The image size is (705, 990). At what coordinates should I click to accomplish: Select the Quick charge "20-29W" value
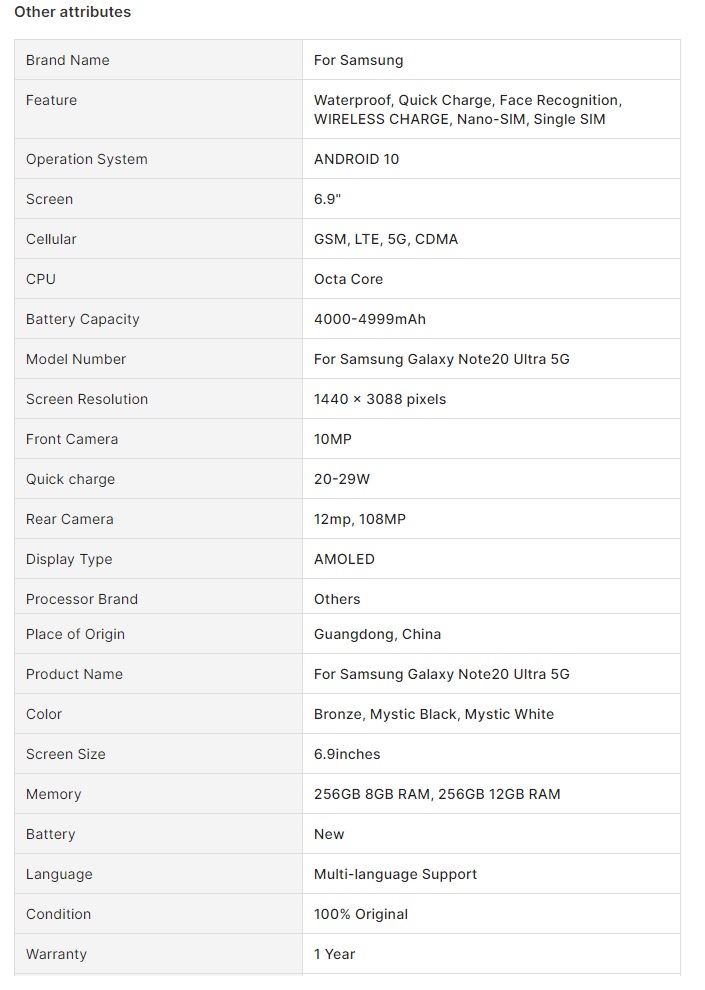click(x=341, y=479)
